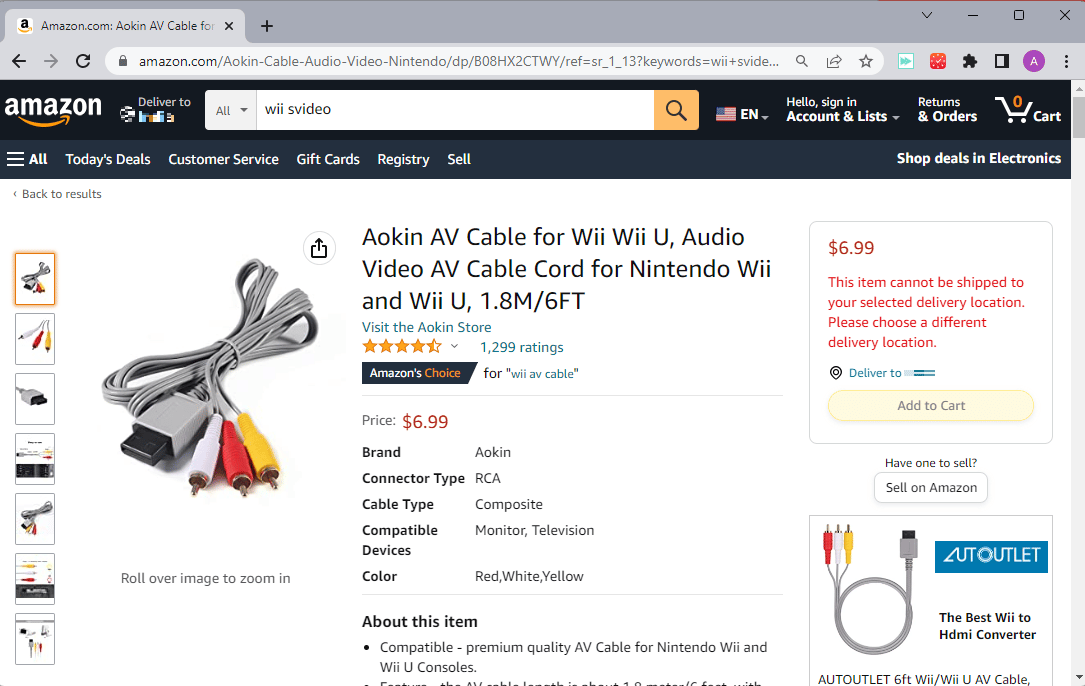Image resolution: width=1085 pixels, height=686 pixels.
Task: Click the delivery location pin icon
Action: point(835,372)
